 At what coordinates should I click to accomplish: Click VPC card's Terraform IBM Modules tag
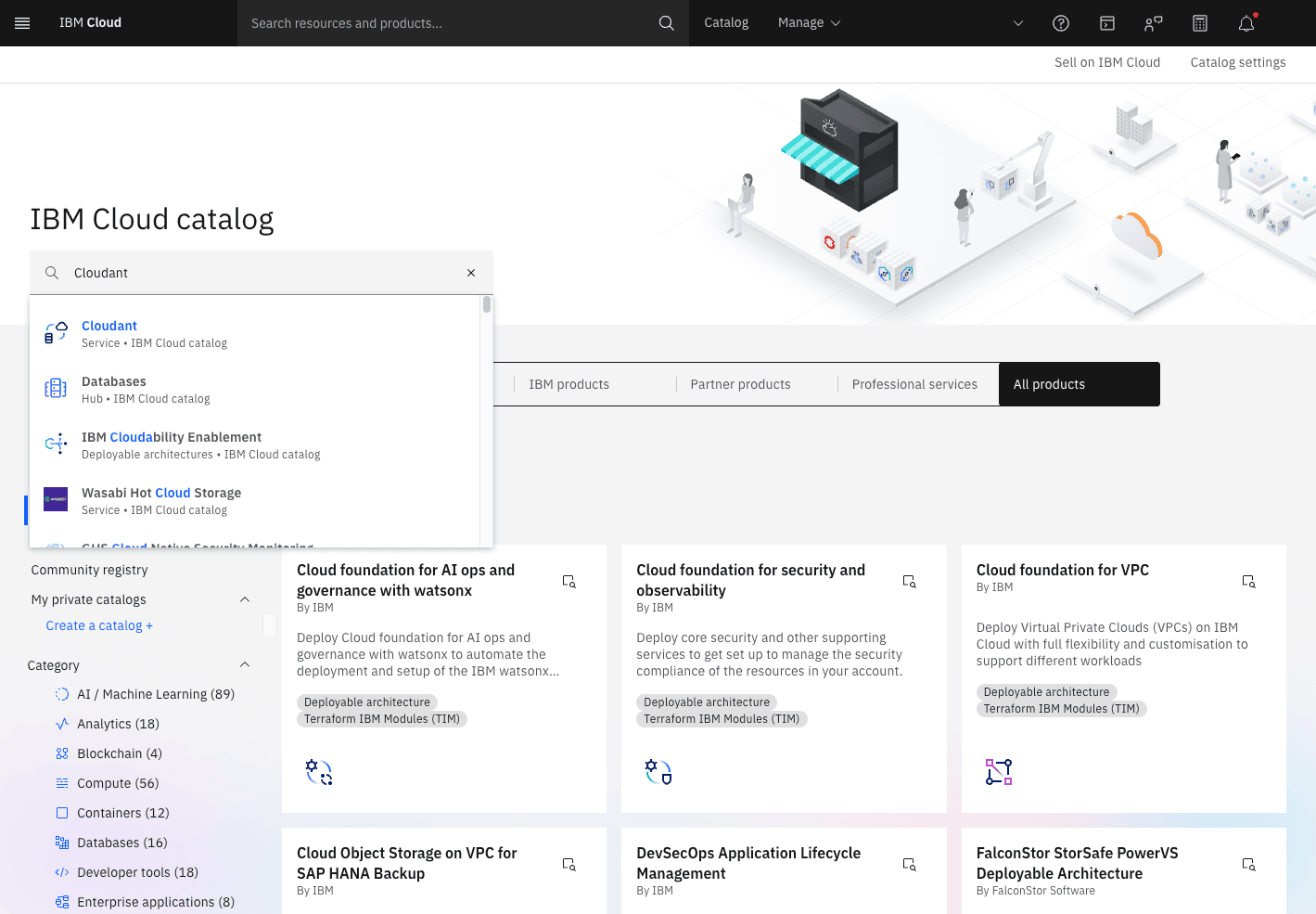(1062, 709)
